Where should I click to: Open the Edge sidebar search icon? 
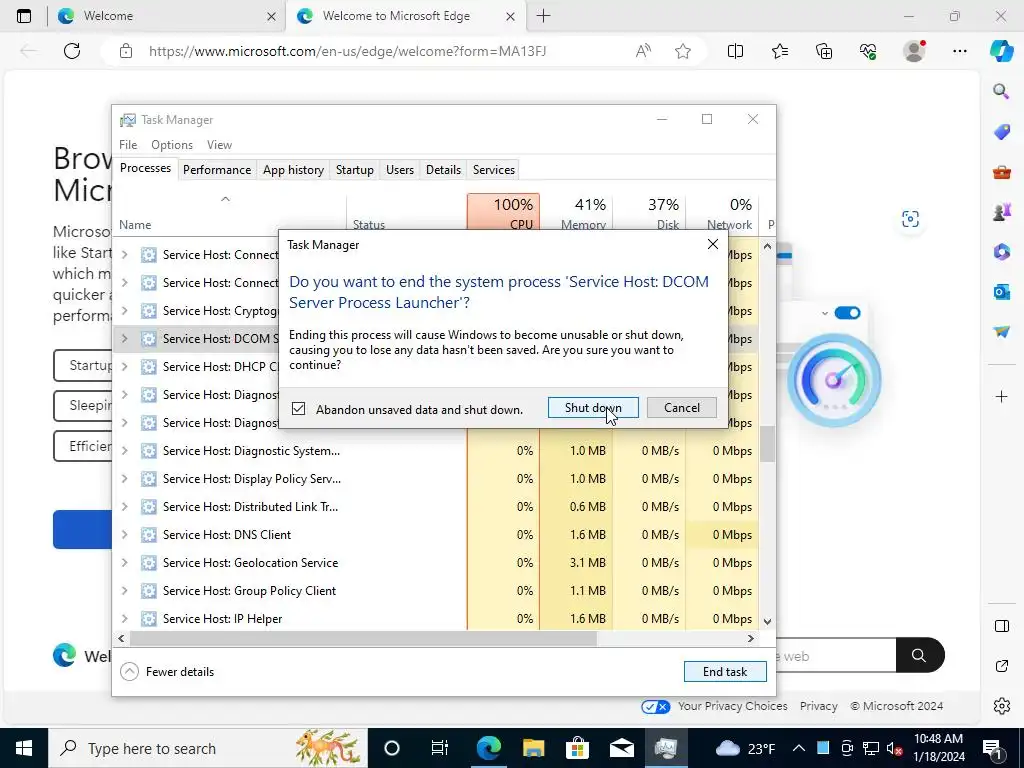(x=1001, y=91)
